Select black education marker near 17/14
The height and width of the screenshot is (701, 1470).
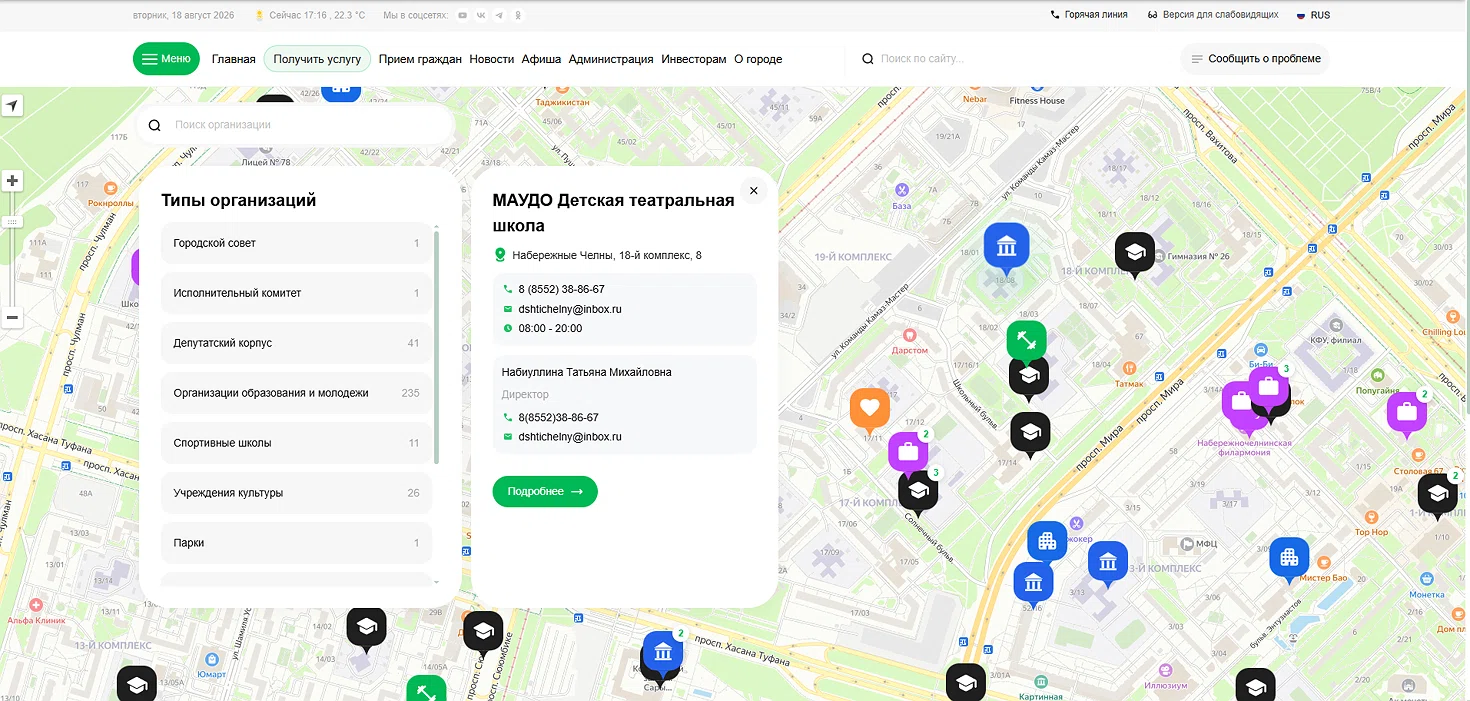pos(1030,434)
